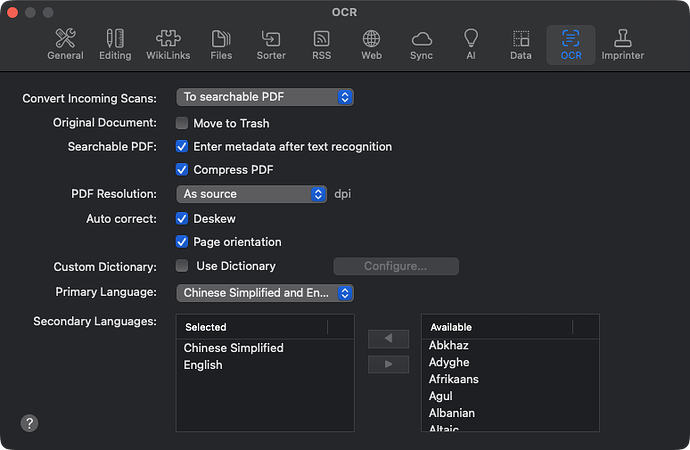Uncheck Compress PDF option

point(182,170)
